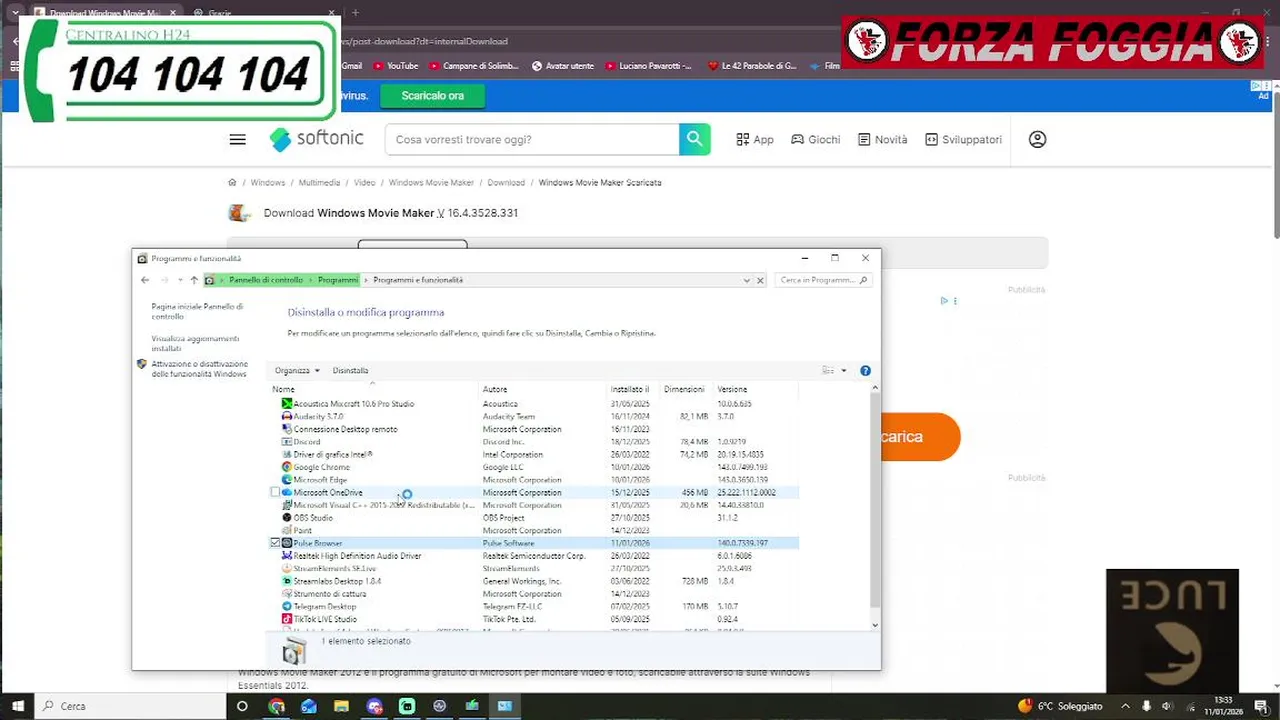Clear the Control Panel address bar X
This screenshot has width=1280, height=720.
pyautogui.click(x=760, y=280)
